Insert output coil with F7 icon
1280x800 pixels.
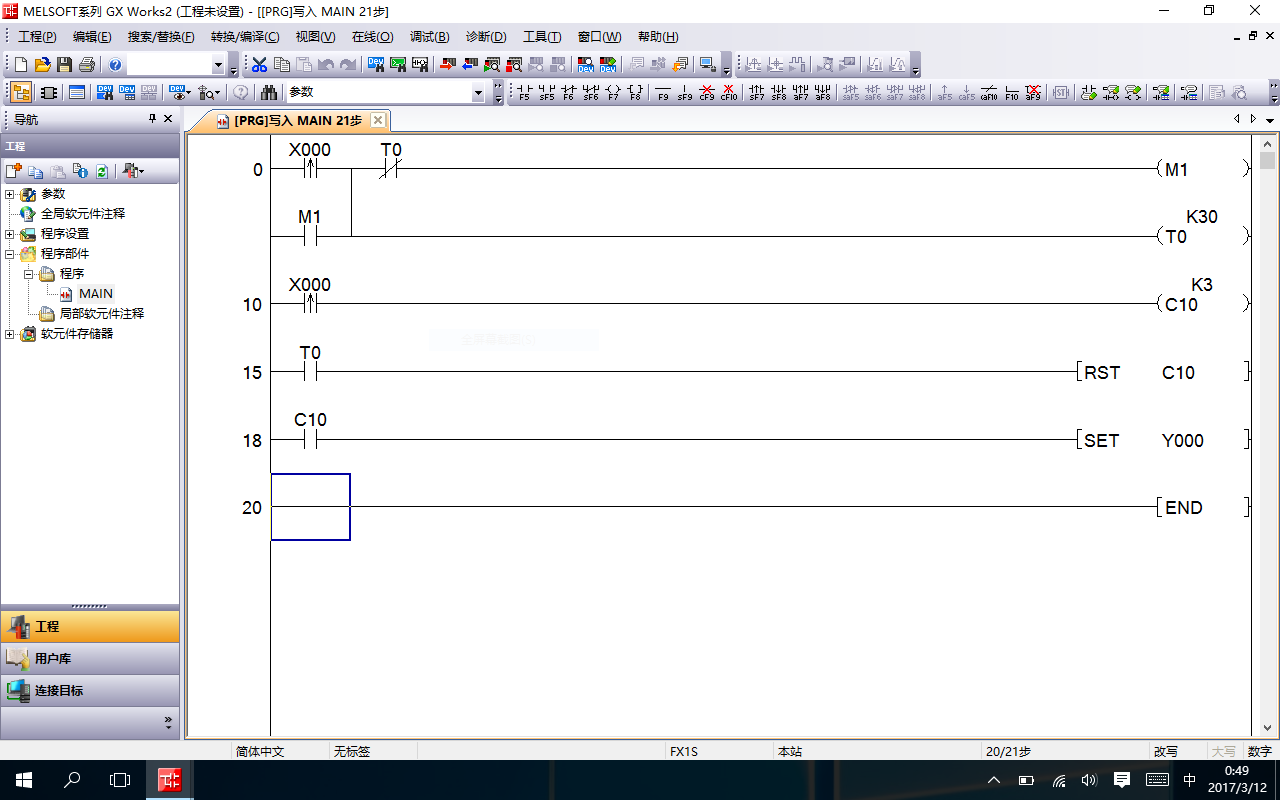(x=613, y=93)
